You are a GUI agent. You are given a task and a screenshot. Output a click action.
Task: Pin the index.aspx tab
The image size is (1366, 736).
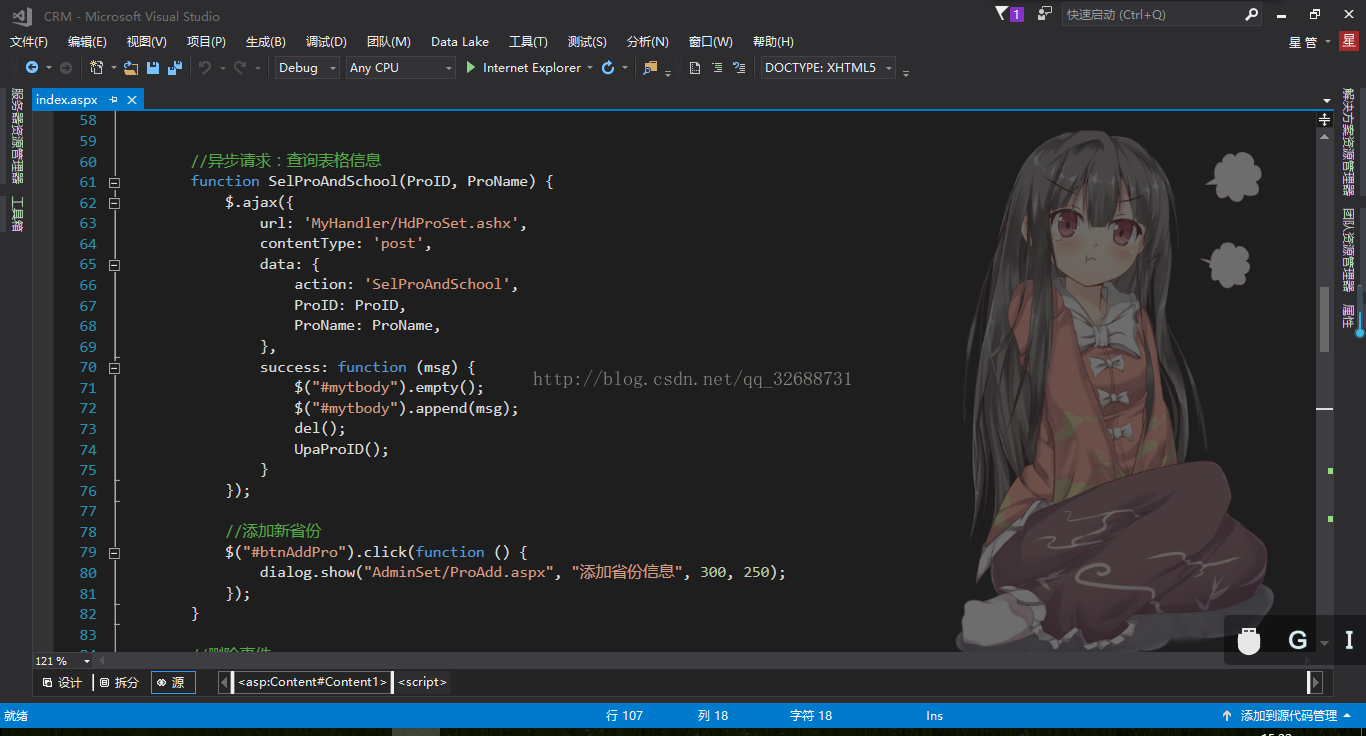coord(113,100)
